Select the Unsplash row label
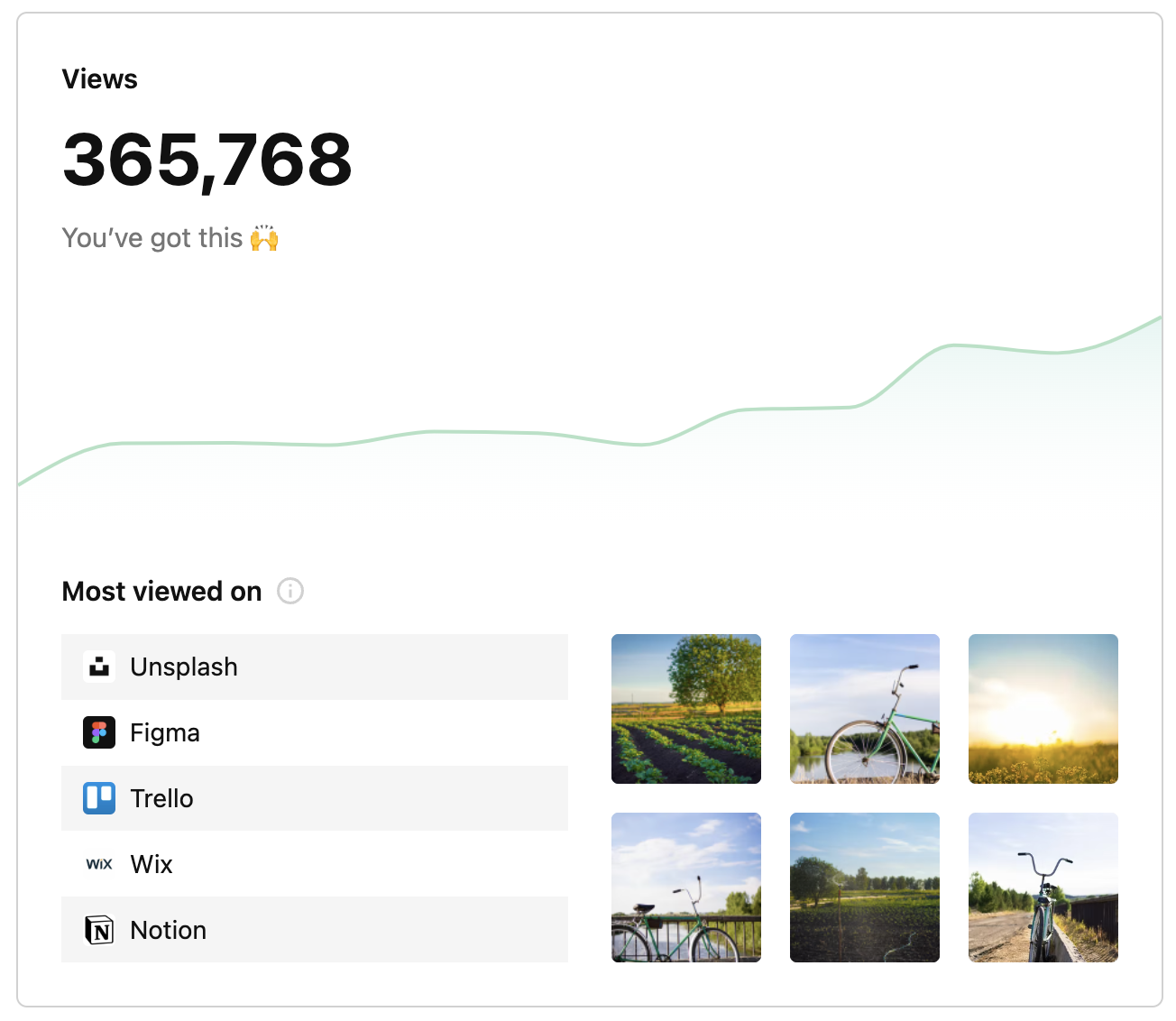Image resolution: width=1176 pixels, height=1021 pixels. point(184,667)
